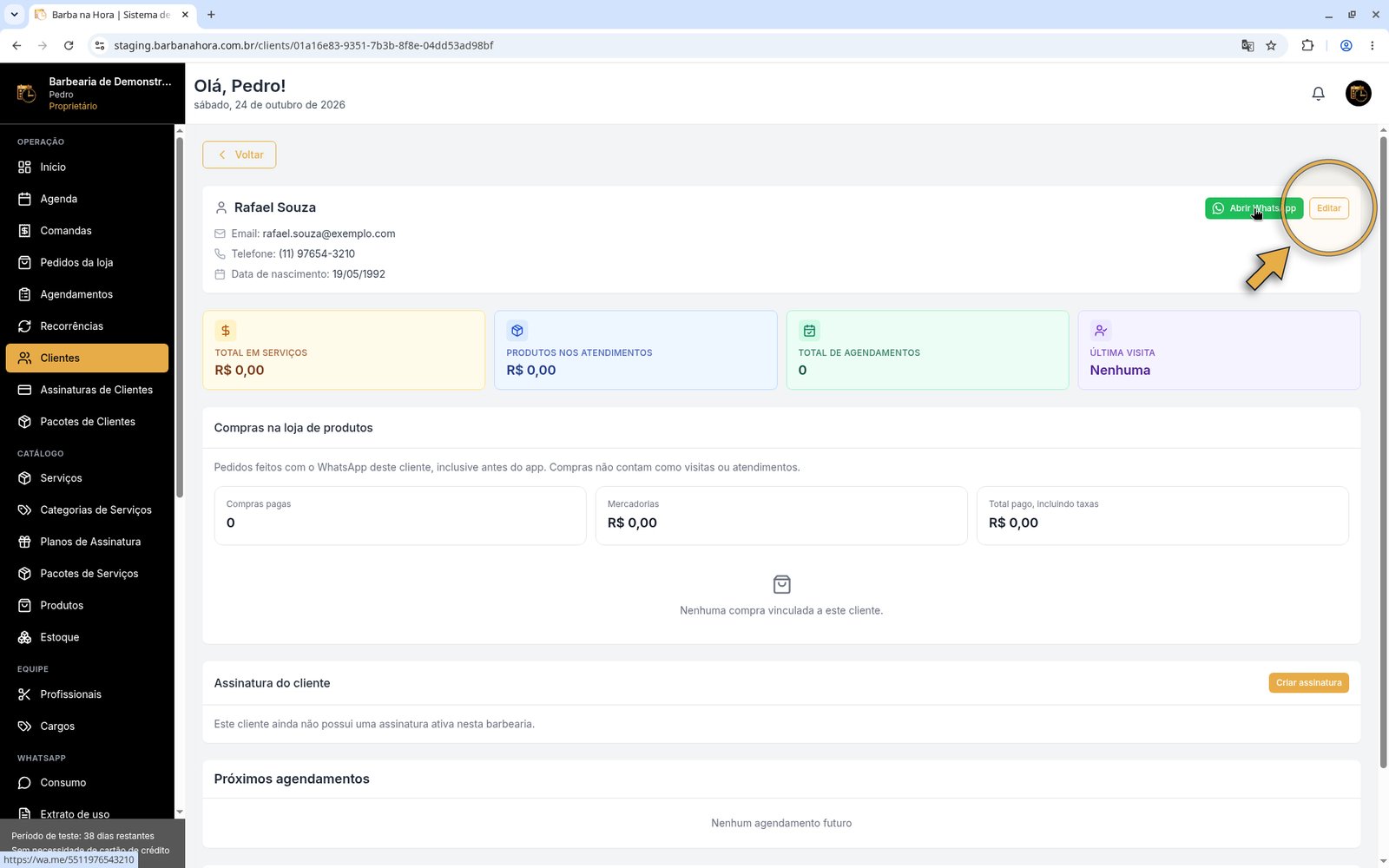Bookmark this page with the star icon

(1271, 45)
